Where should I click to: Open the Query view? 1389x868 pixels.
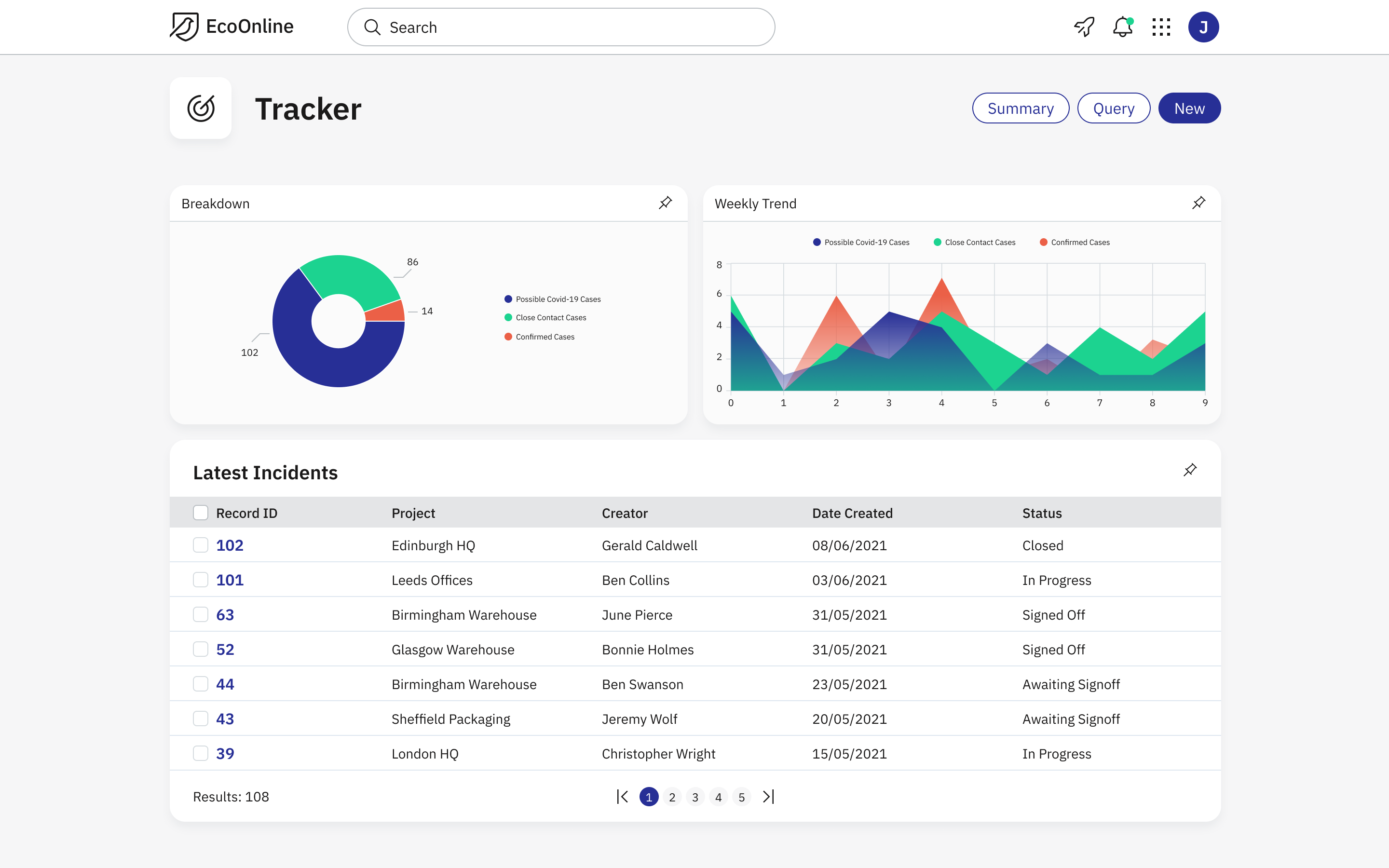tap(1114, 108)
